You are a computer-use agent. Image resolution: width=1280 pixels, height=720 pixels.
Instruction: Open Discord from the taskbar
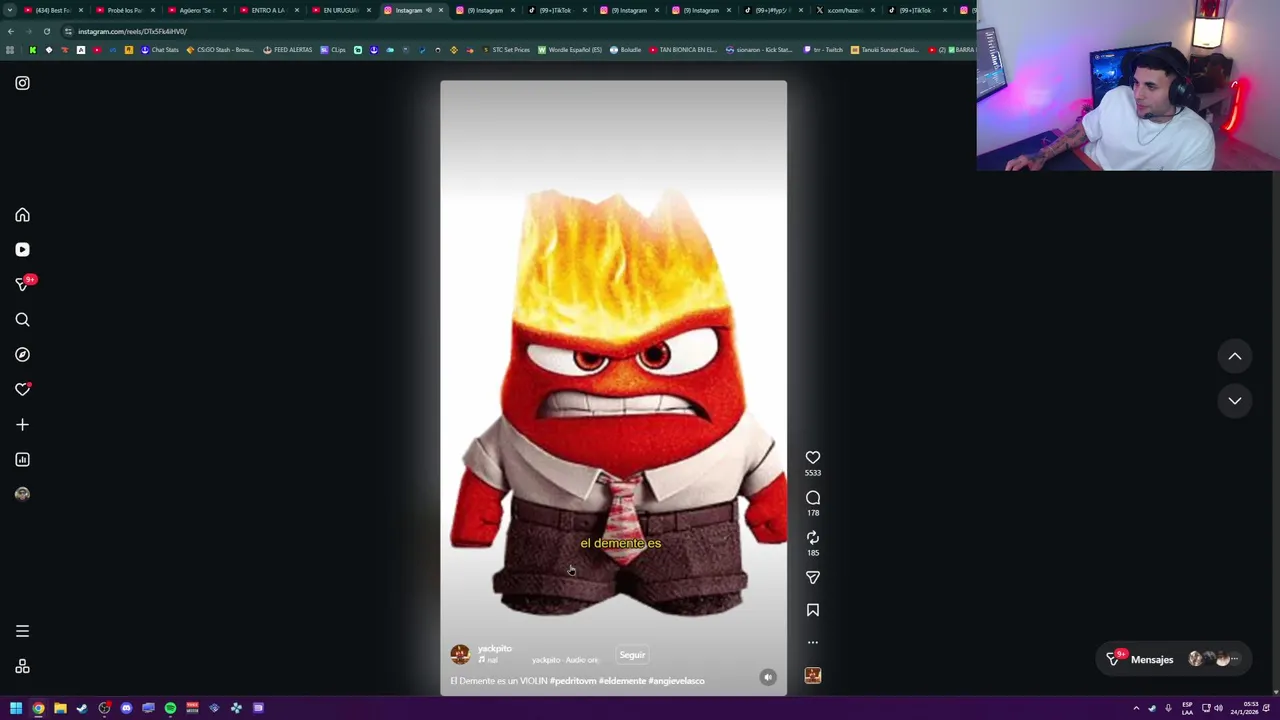(x=126, y=708)
